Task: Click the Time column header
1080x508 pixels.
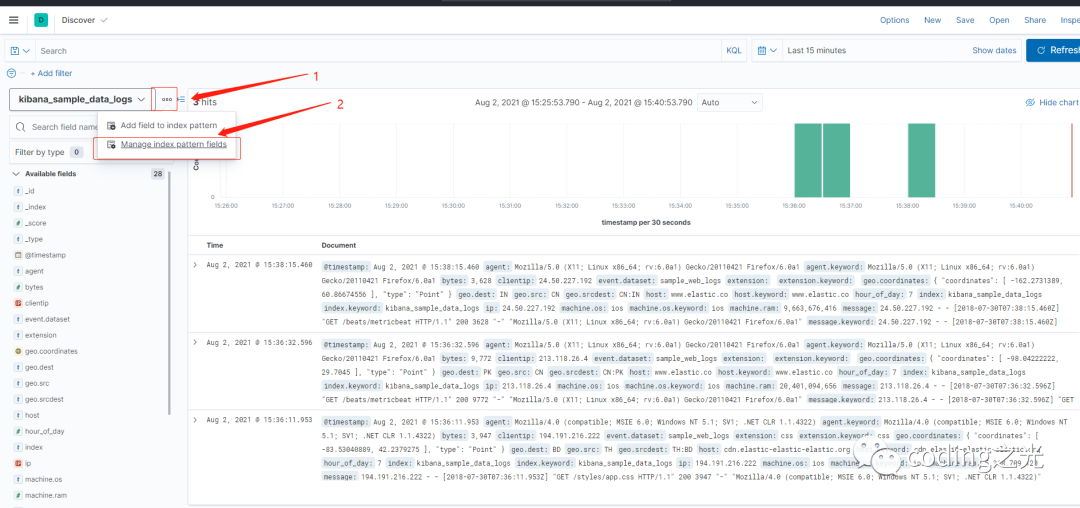Action: click(215, 245)
